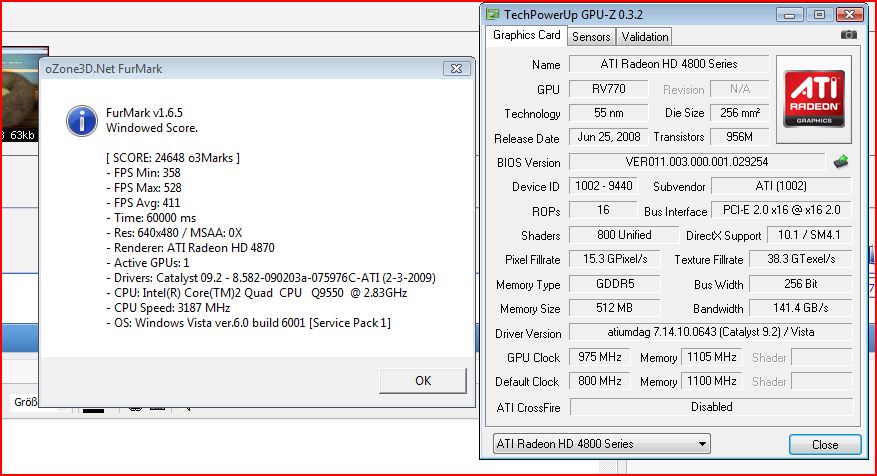Click the Bus Width value 256 Bit
The image size is (877, 476).
point(800,284)
